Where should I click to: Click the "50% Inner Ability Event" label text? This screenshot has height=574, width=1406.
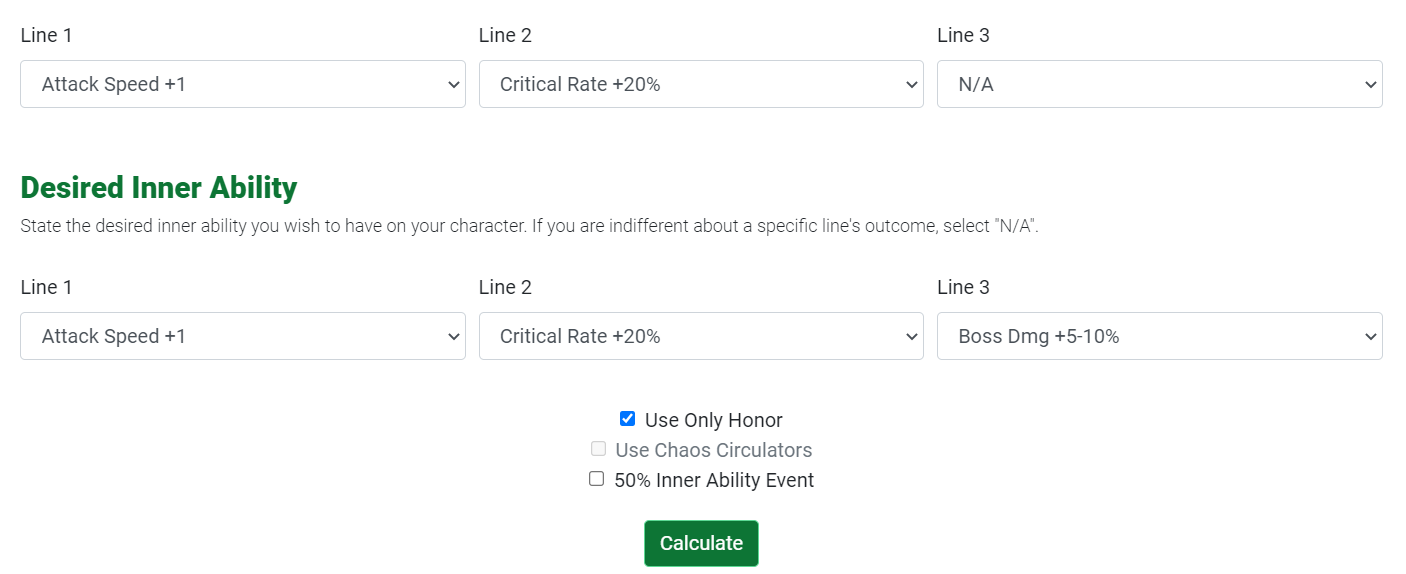[x=714, y=480]
